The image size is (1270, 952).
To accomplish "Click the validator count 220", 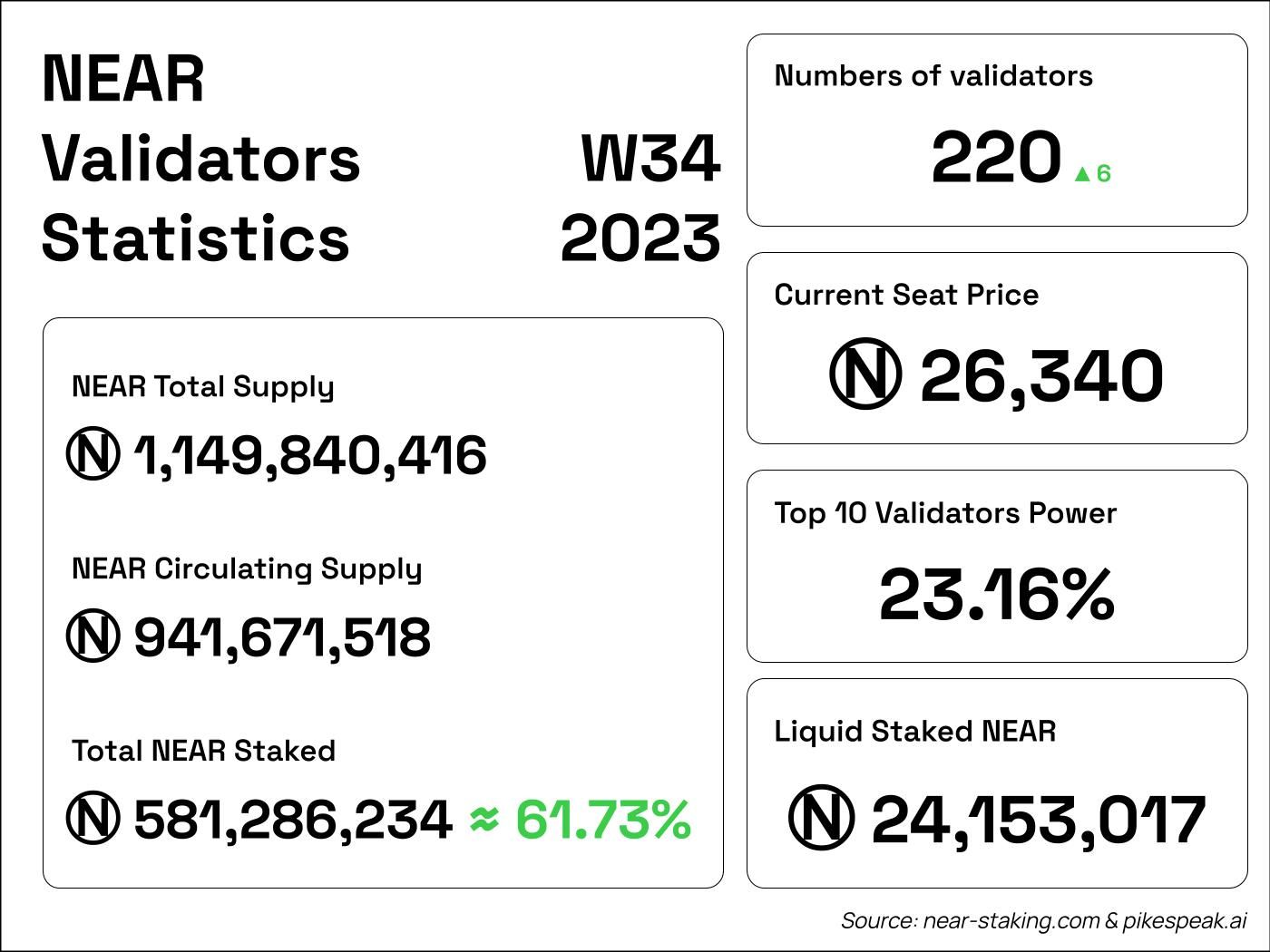I will pyautogui.click(x=995, y=158).
